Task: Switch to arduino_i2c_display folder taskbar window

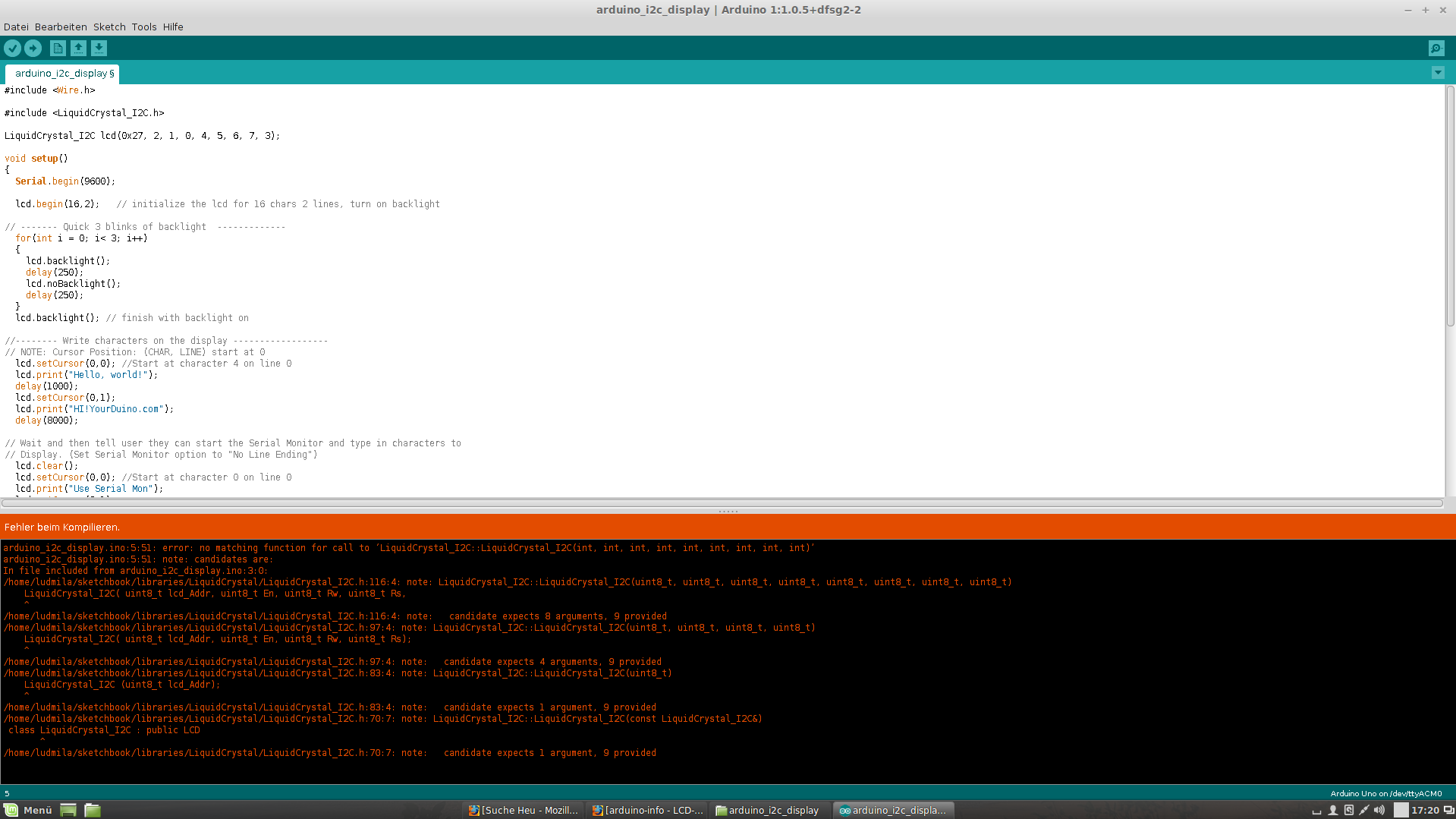Action: pyautogui.click(x=769, y=810)
